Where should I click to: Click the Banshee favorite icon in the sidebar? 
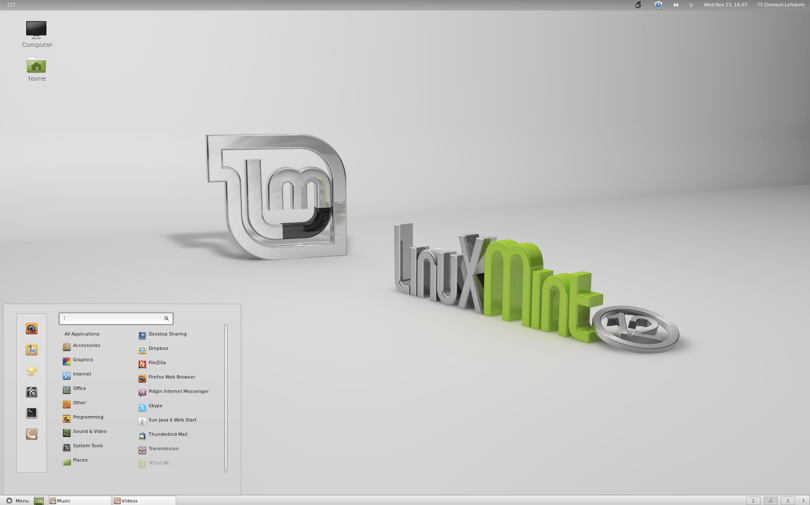32,350
